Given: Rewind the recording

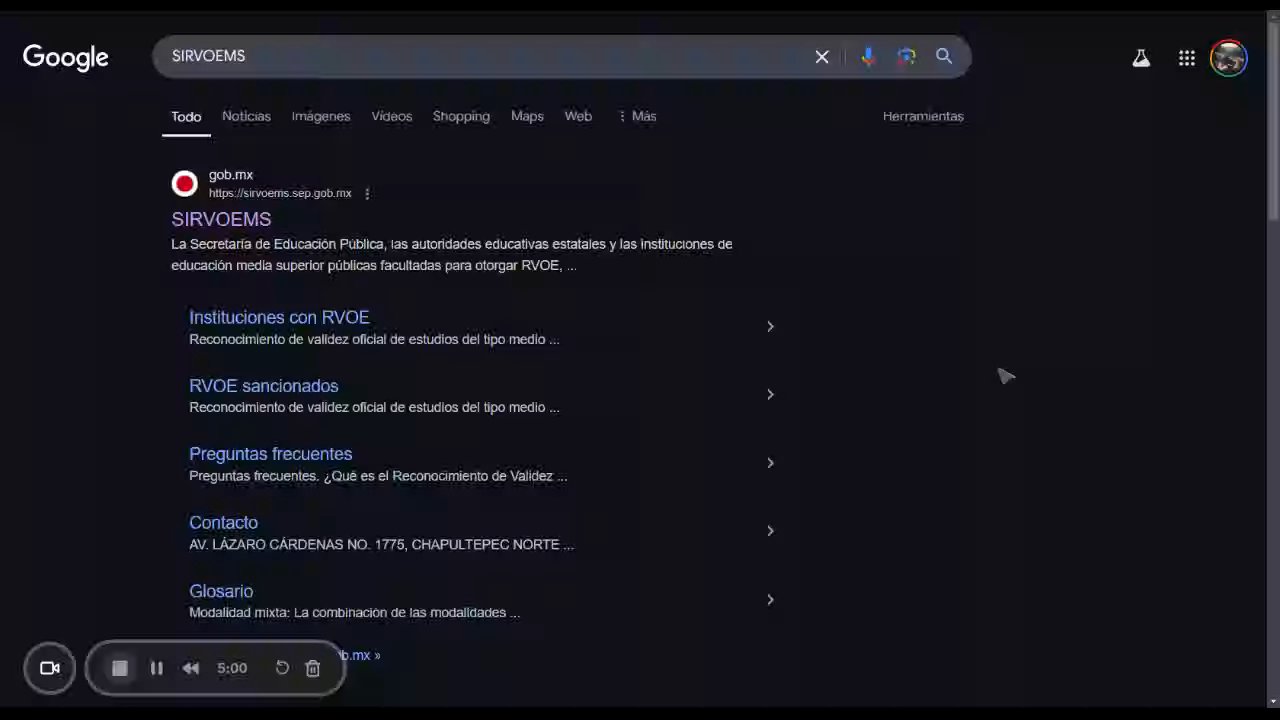Looking at the screenshot, I should (x=191, y=668).
